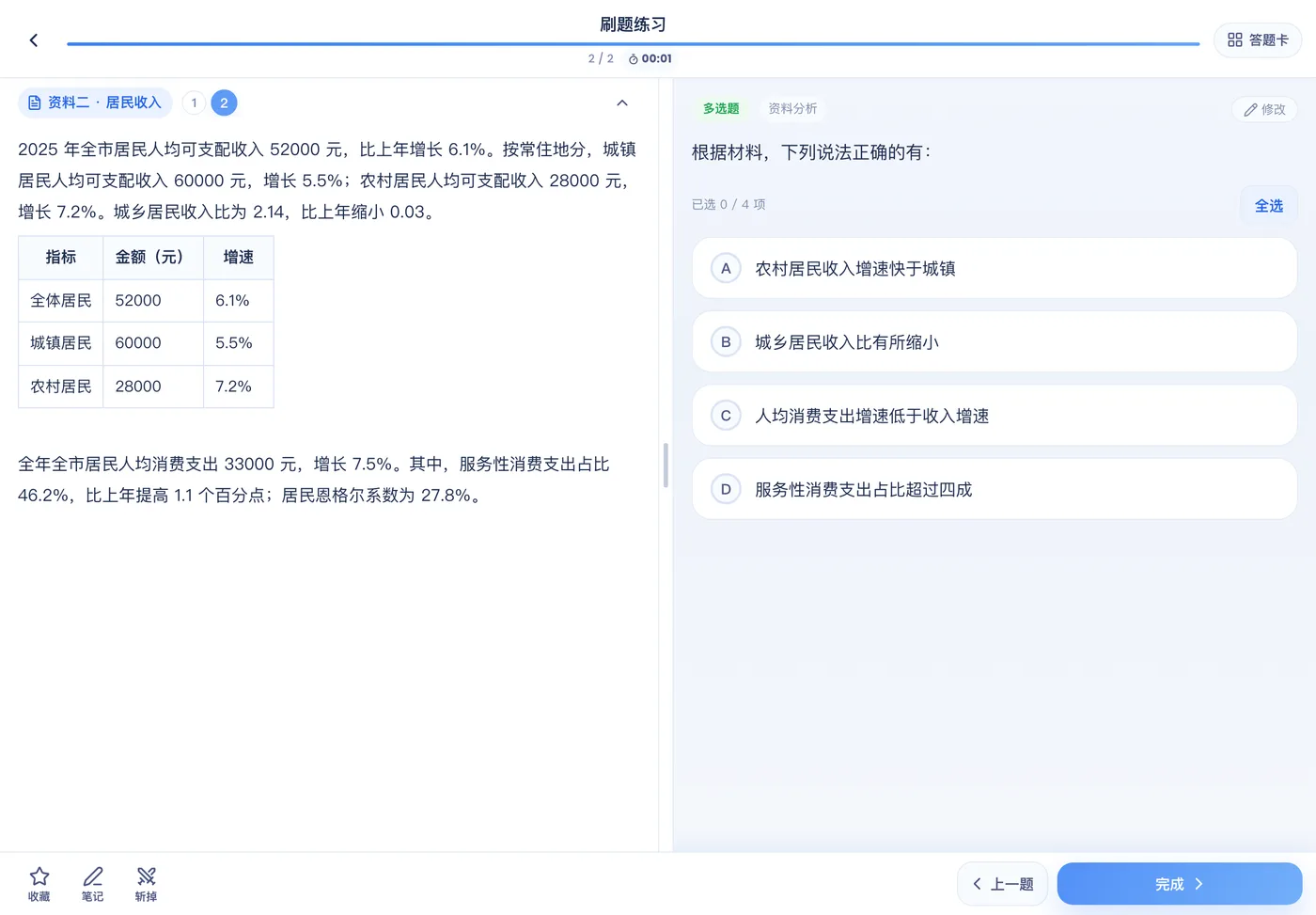
Task: Click the 增速 column header
Action: [239, 258]
